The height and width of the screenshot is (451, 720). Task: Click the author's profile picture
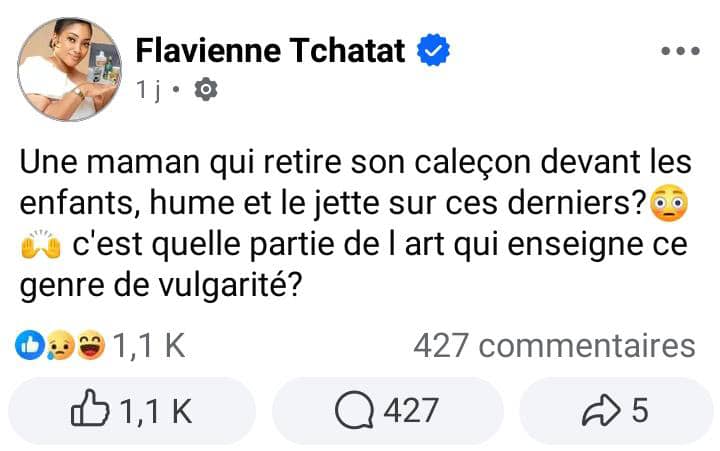coord(68,69)
